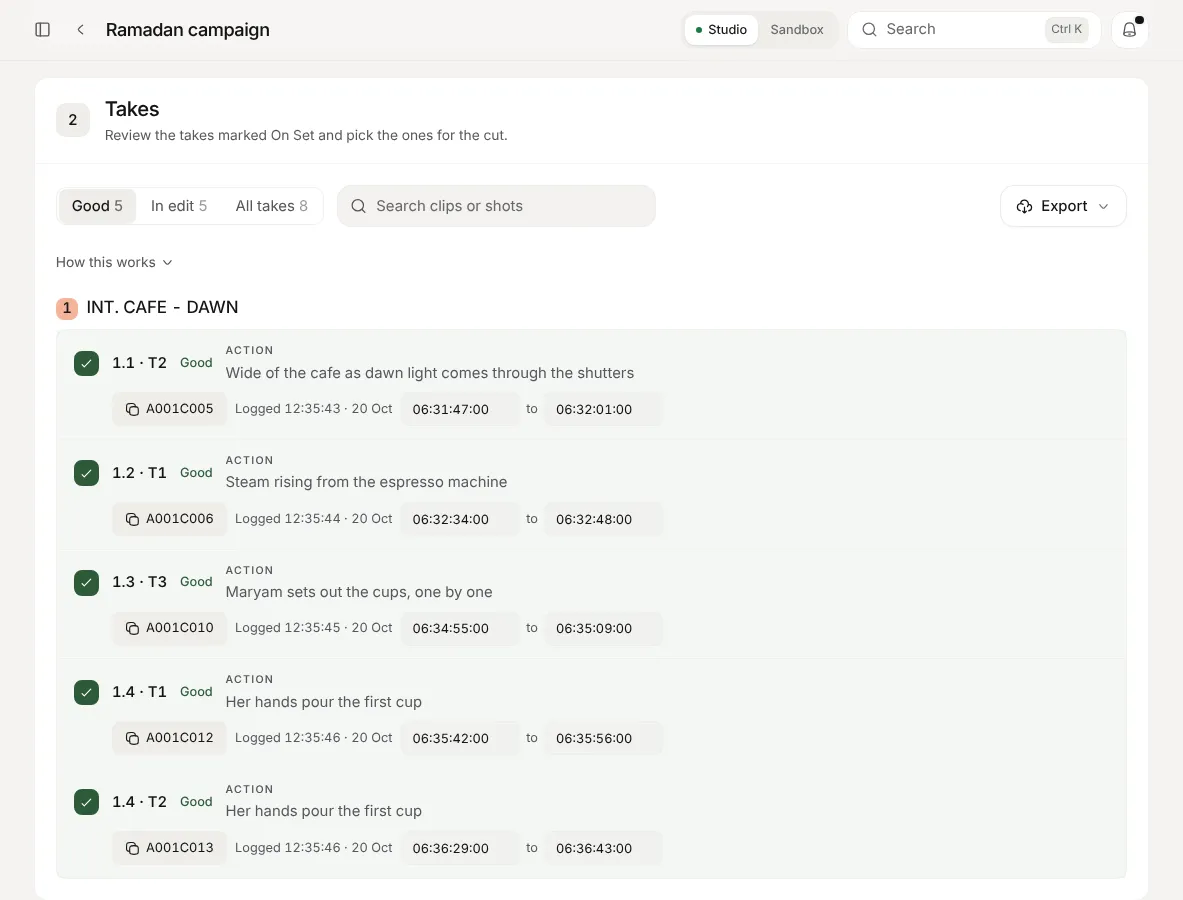This screenshot has width=1183, height=900.
Task: Select the All takes tab
Action: [272, 206]
